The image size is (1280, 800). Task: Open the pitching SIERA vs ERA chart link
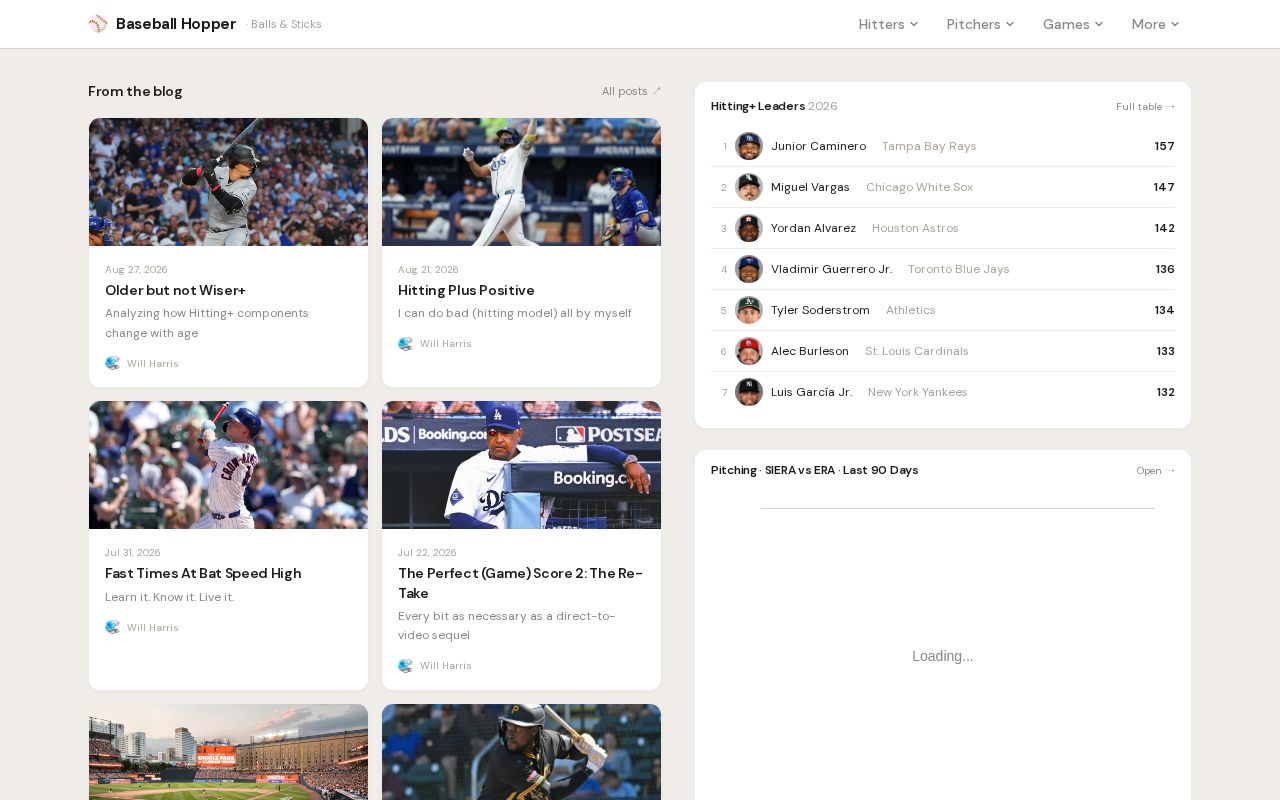point(1155,471)
